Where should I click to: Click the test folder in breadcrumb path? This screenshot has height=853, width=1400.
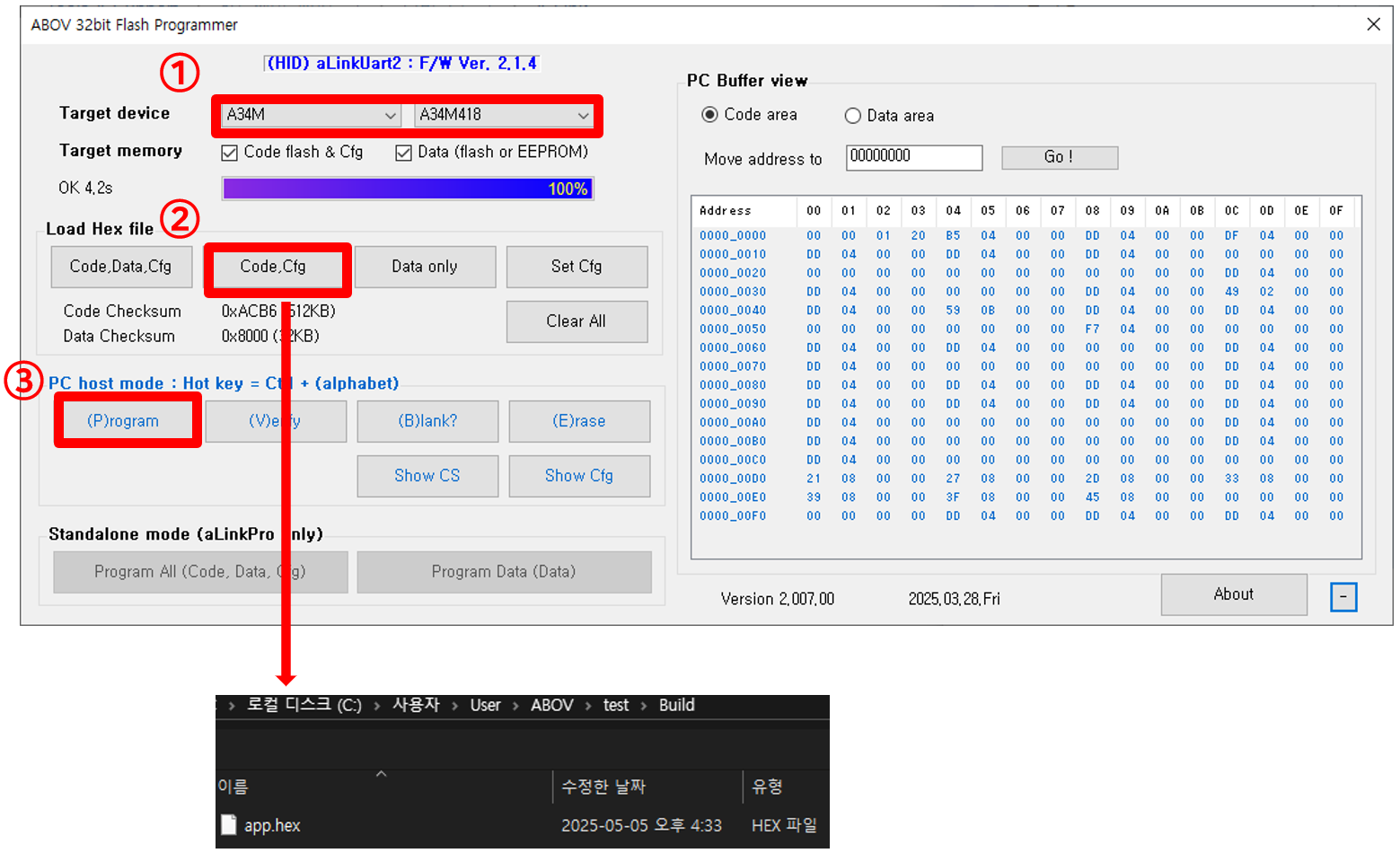pos(616,706)
